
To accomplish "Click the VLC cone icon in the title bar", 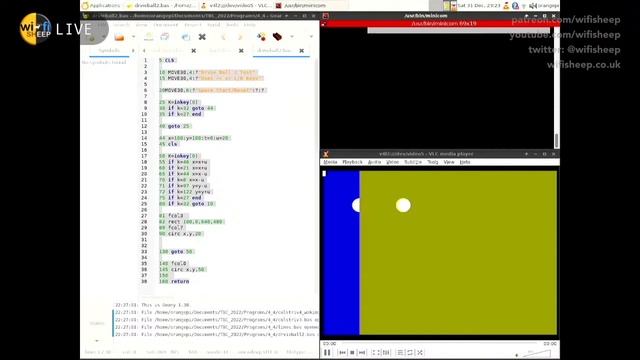I will pyautogui.click(x=326, y=154).
